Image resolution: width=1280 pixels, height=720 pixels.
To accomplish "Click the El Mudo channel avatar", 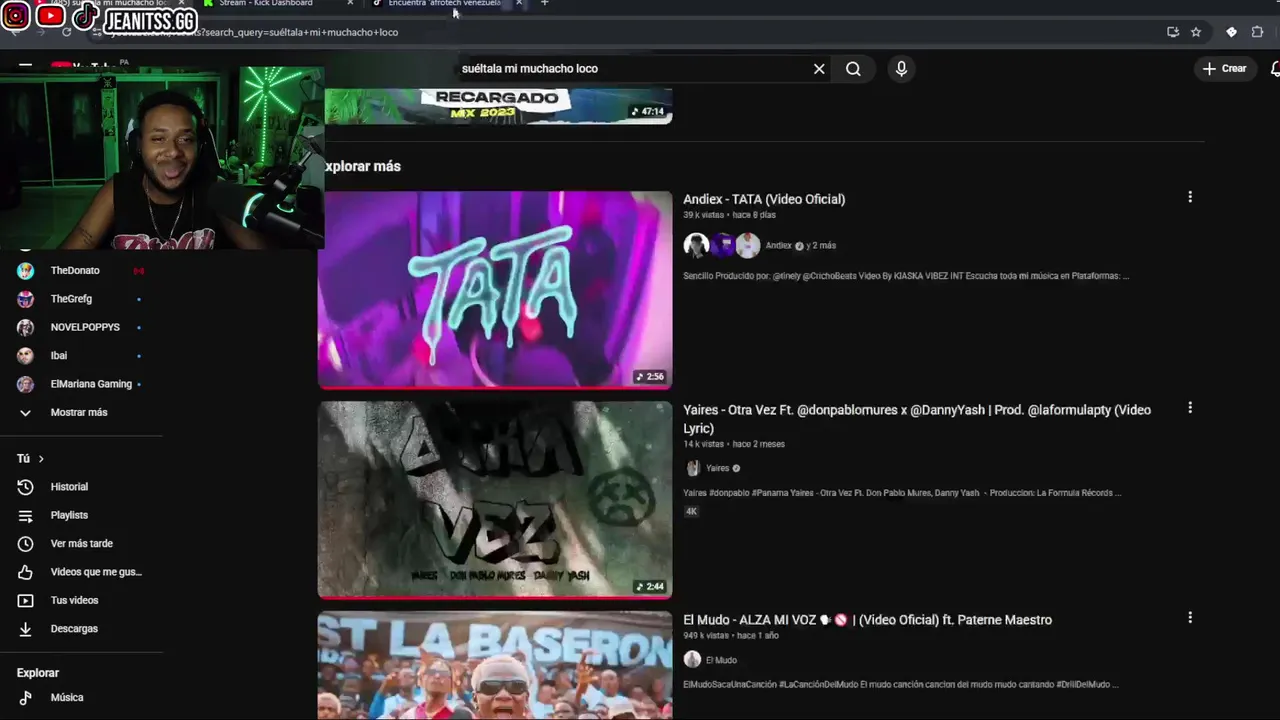I will [x=692, y=659].
